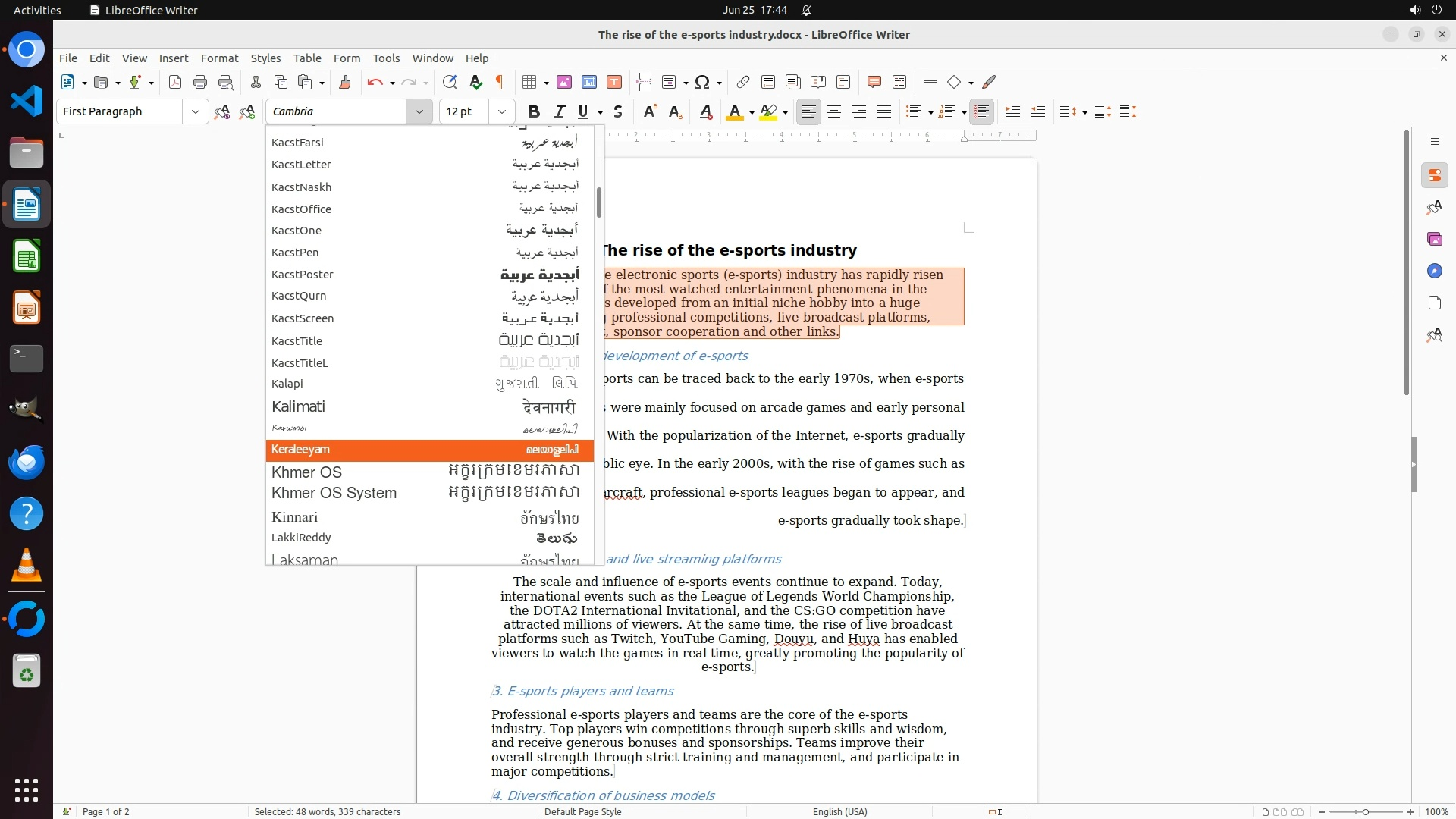1456x819 pixels.
Task: Open the Gallery panel in sidebar
Action: click(1434, 239)
